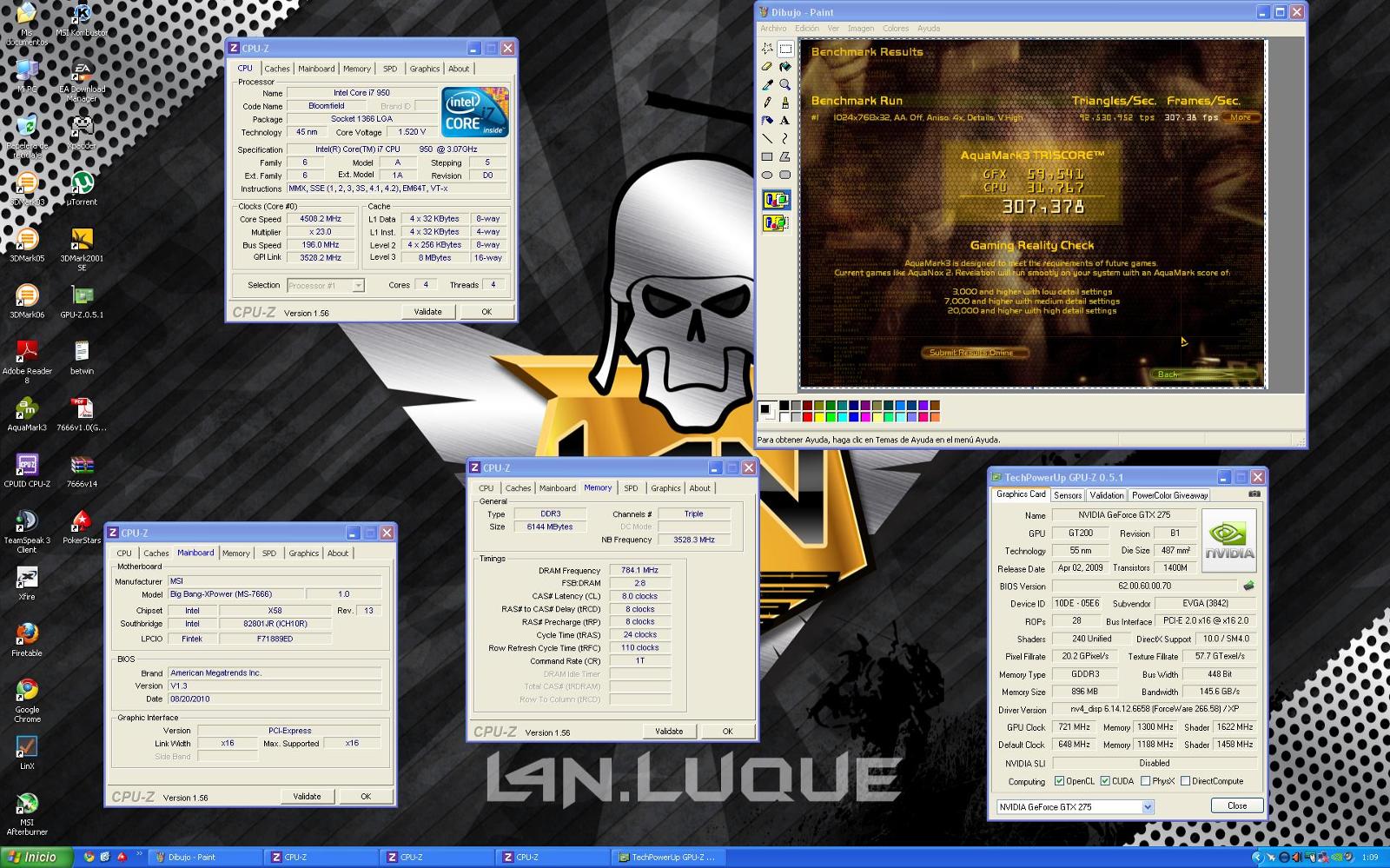This screenshot has height=868, width=1390.
Task: Open the Archivo menu in Paint
Action: point(773,29)
